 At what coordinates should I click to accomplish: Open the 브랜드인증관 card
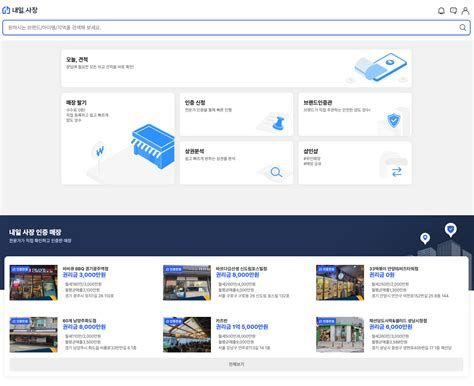355,114
